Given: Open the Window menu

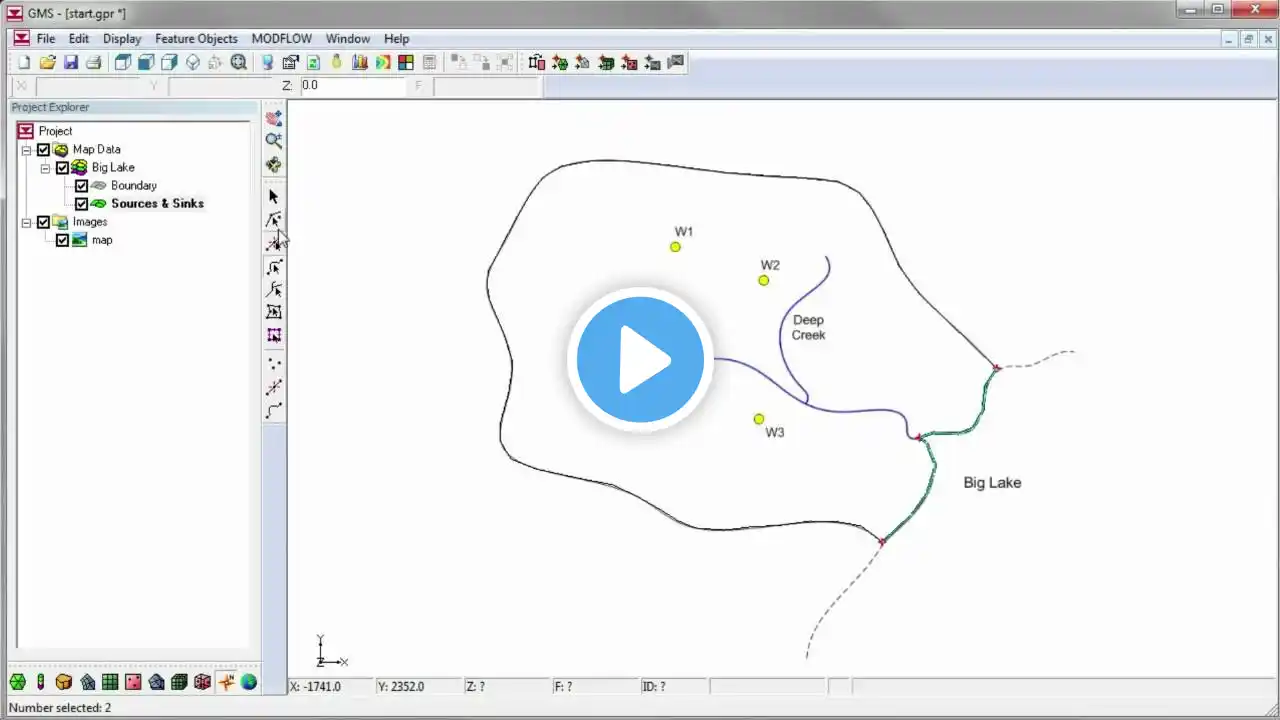Looking at the screenshot, I should click(x=348, y=39).
